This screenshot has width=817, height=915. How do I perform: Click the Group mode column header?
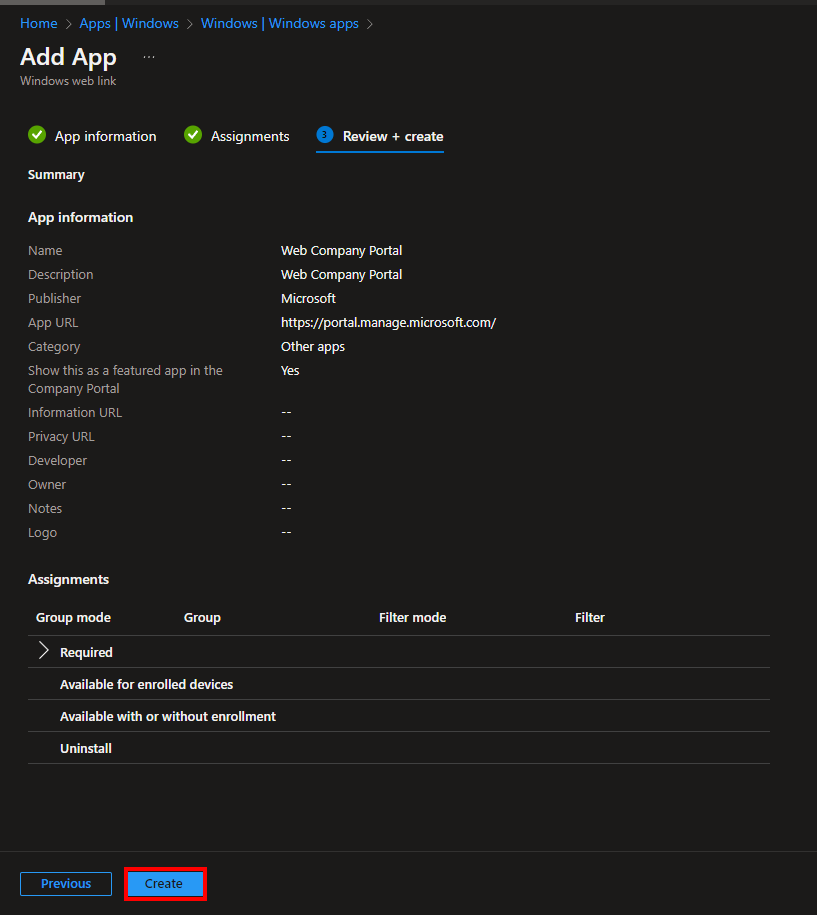(73, 617)
